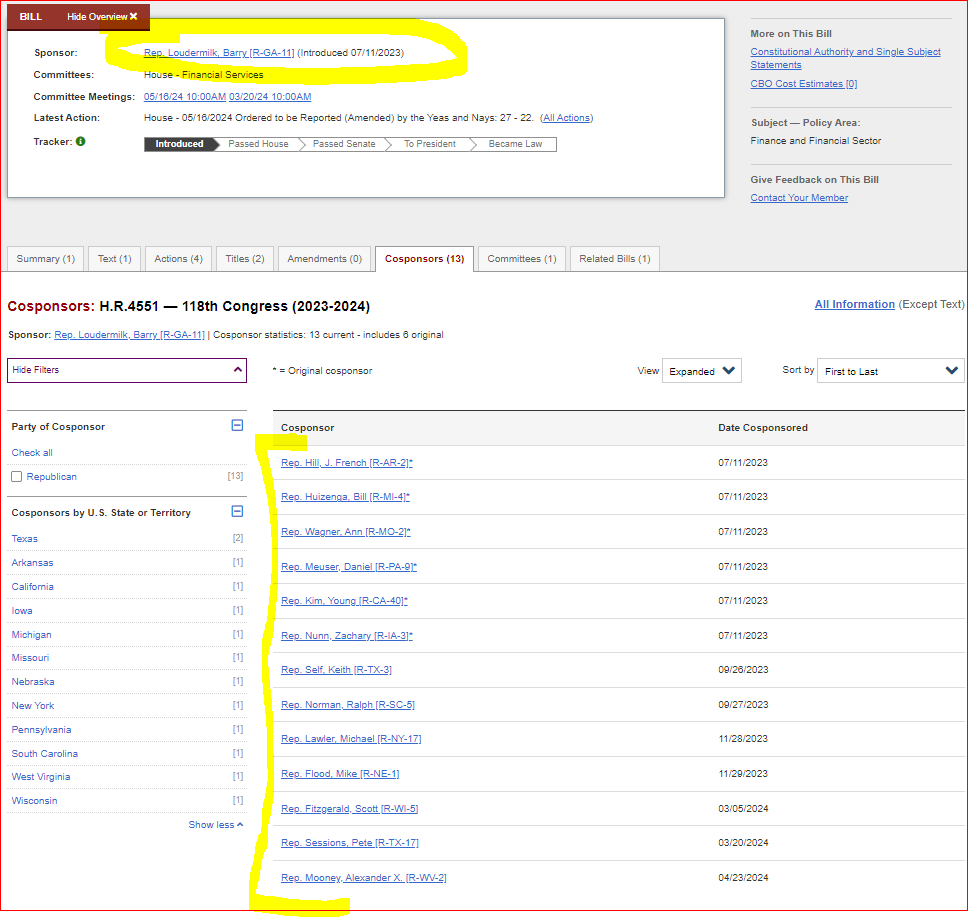Open sponsor Rep. Loudermilk link in overview
Screen dimensions: 968x917
click(x=219, y=53)
